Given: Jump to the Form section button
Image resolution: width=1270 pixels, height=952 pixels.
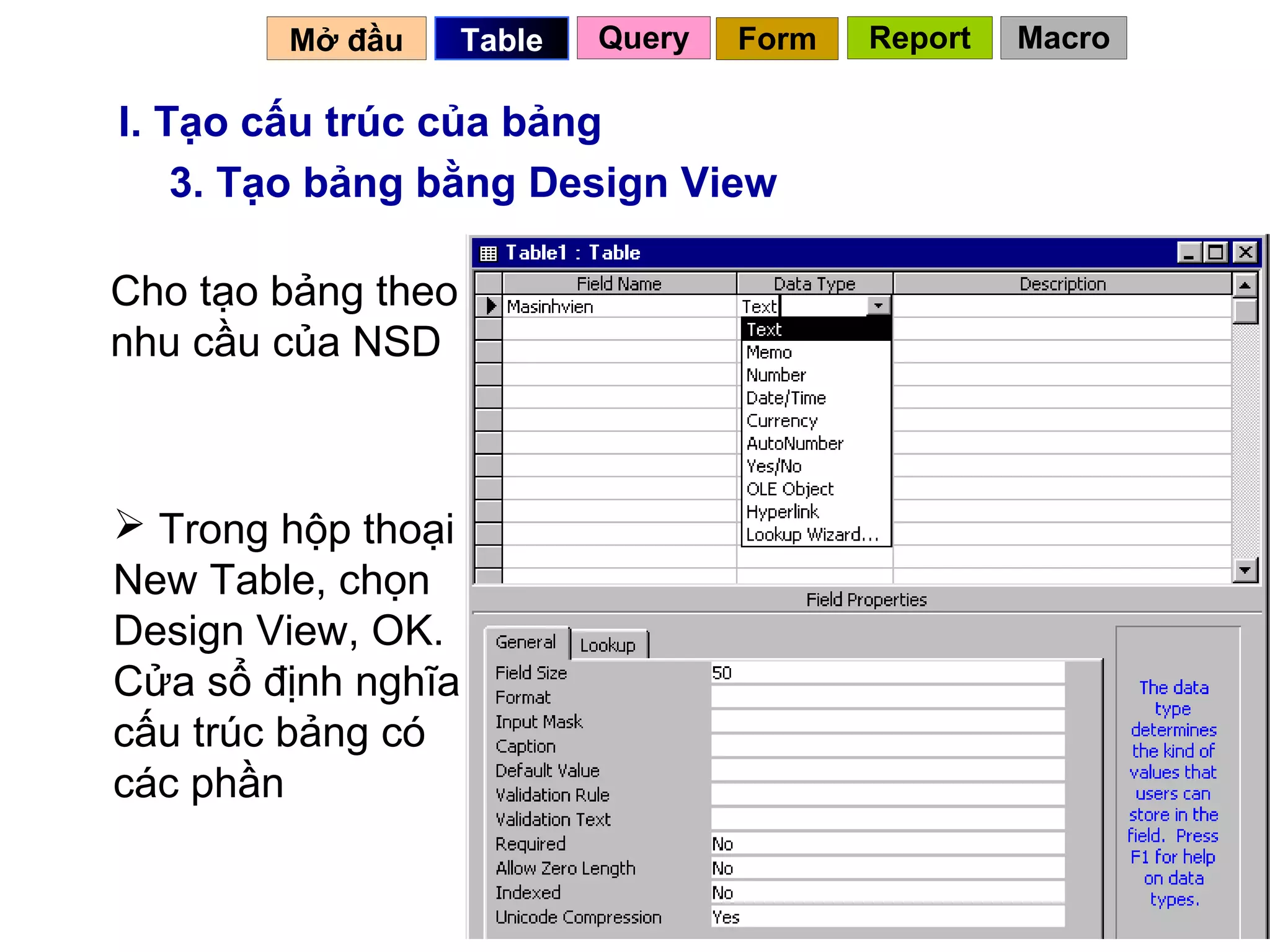Looking at the screenshot, I should (x=776, y=38).
